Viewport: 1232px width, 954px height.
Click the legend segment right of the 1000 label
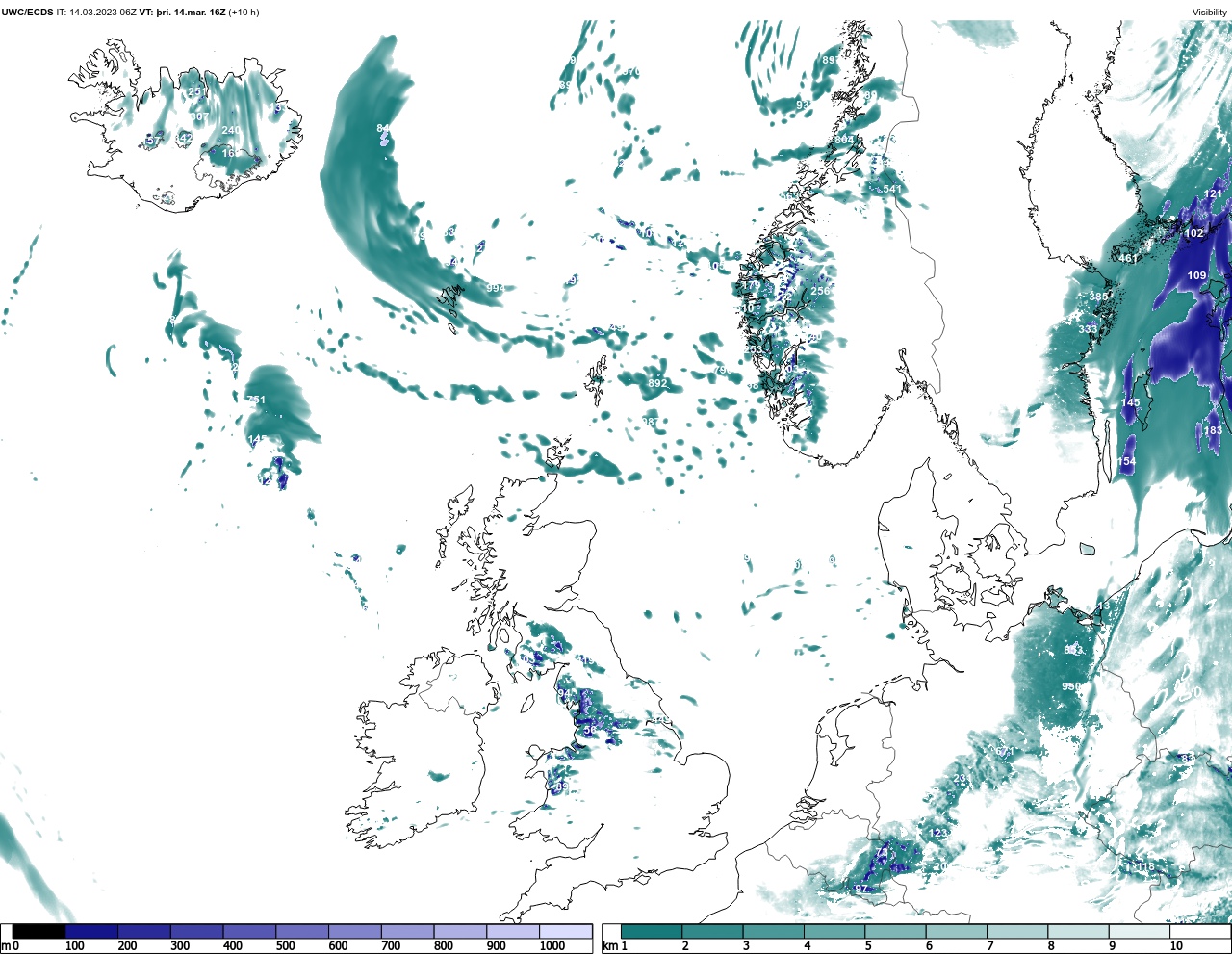[565, 931]
